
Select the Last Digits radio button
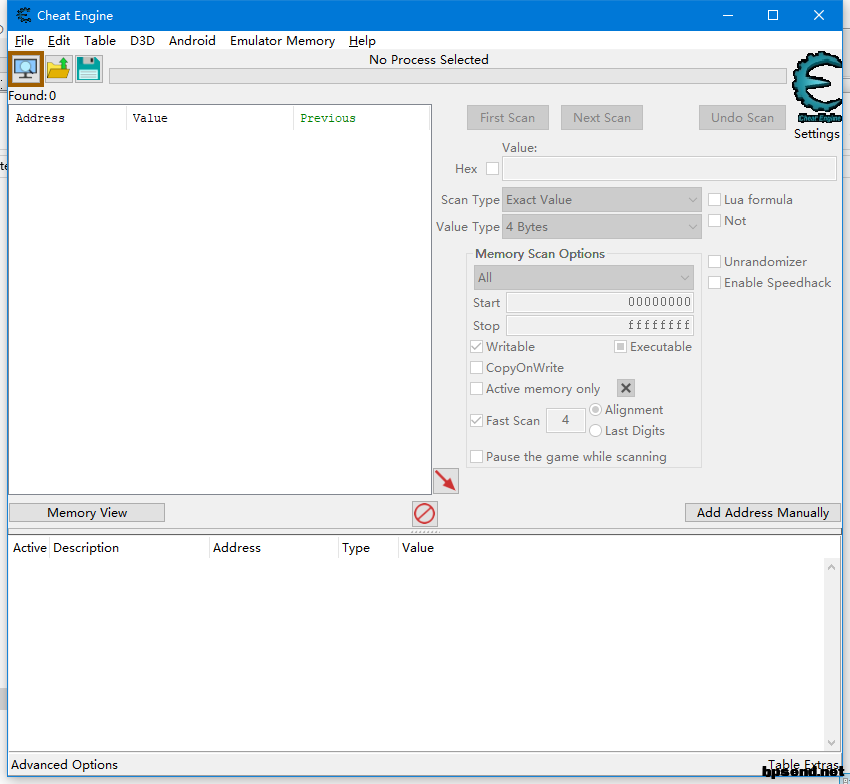[x=595, y=430]
